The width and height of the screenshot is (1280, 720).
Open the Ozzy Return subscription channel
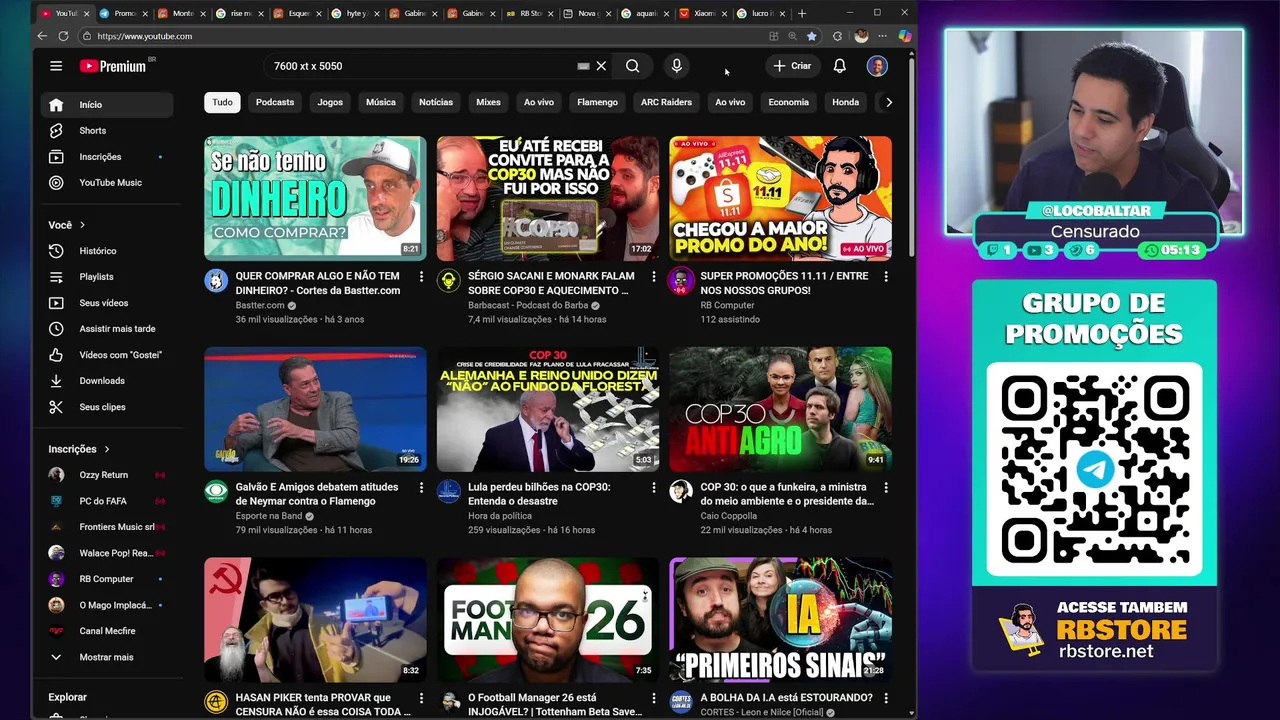click(107, 475)
